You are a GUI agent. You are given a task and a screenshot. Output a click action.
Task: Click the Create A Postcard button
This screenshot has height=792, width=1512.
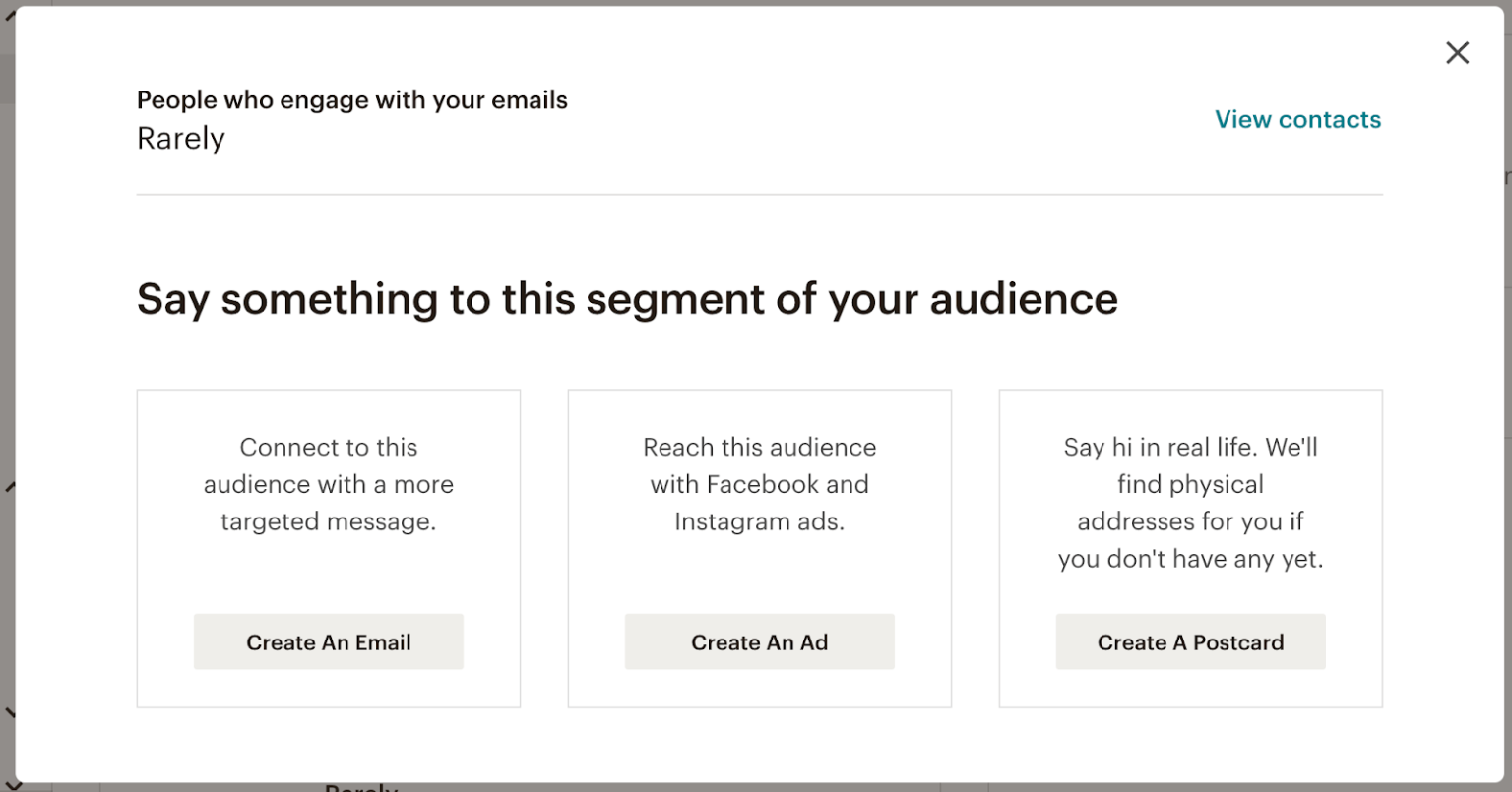[x=1190, y=641]
